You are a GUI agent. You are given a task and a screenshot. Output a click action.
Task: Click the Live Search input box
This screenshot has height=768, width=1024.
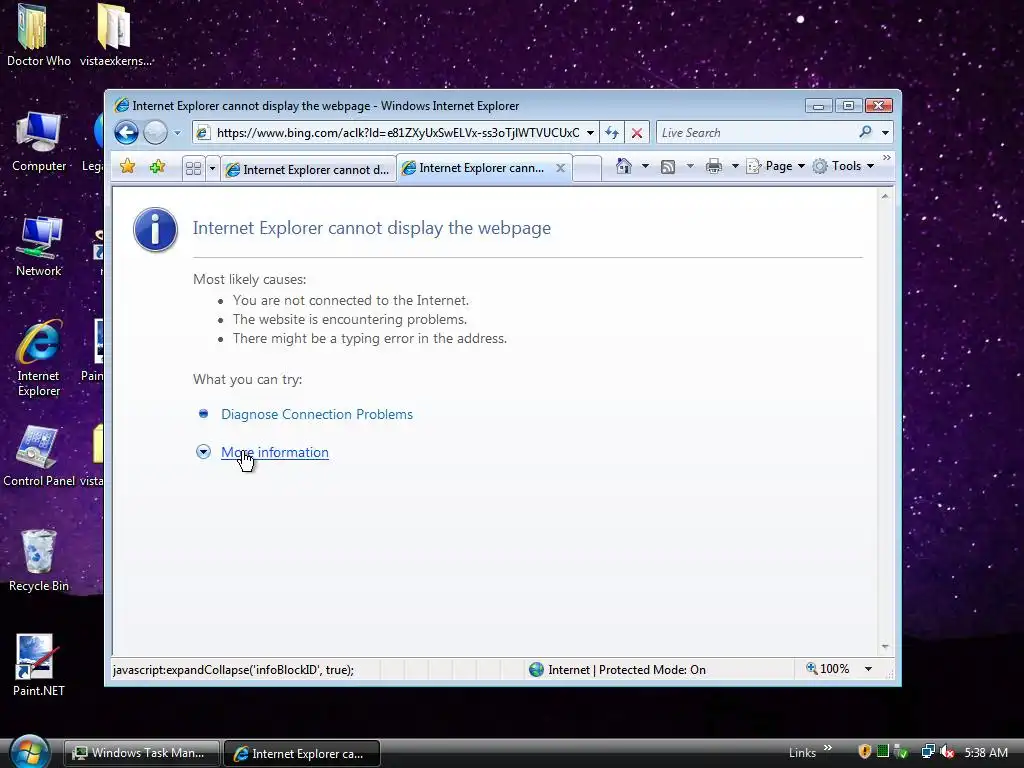(756, 133)
